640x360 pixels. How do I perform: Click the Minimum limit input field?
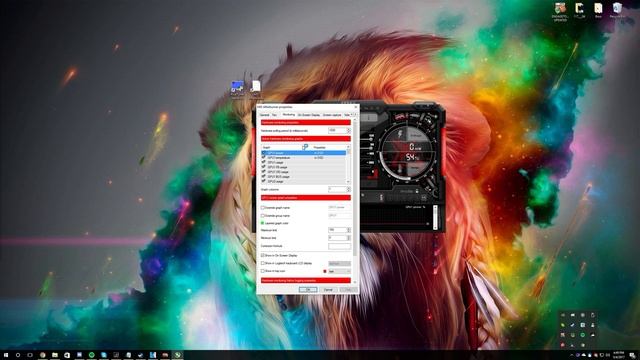click(x=337, y=238)
